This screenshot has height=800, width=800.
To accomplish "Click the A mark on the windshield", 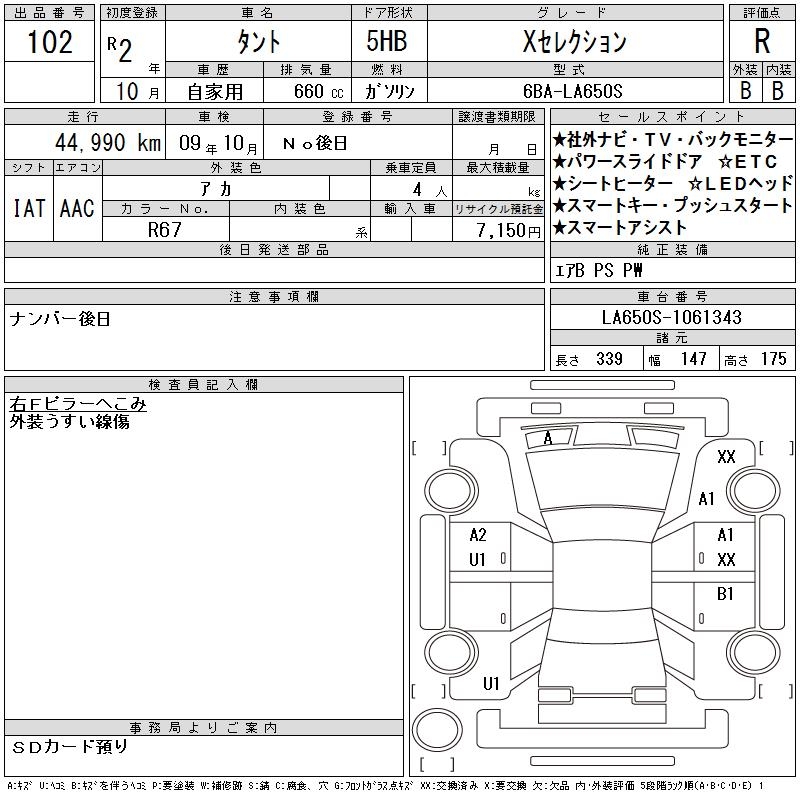I will coord(547,438).
